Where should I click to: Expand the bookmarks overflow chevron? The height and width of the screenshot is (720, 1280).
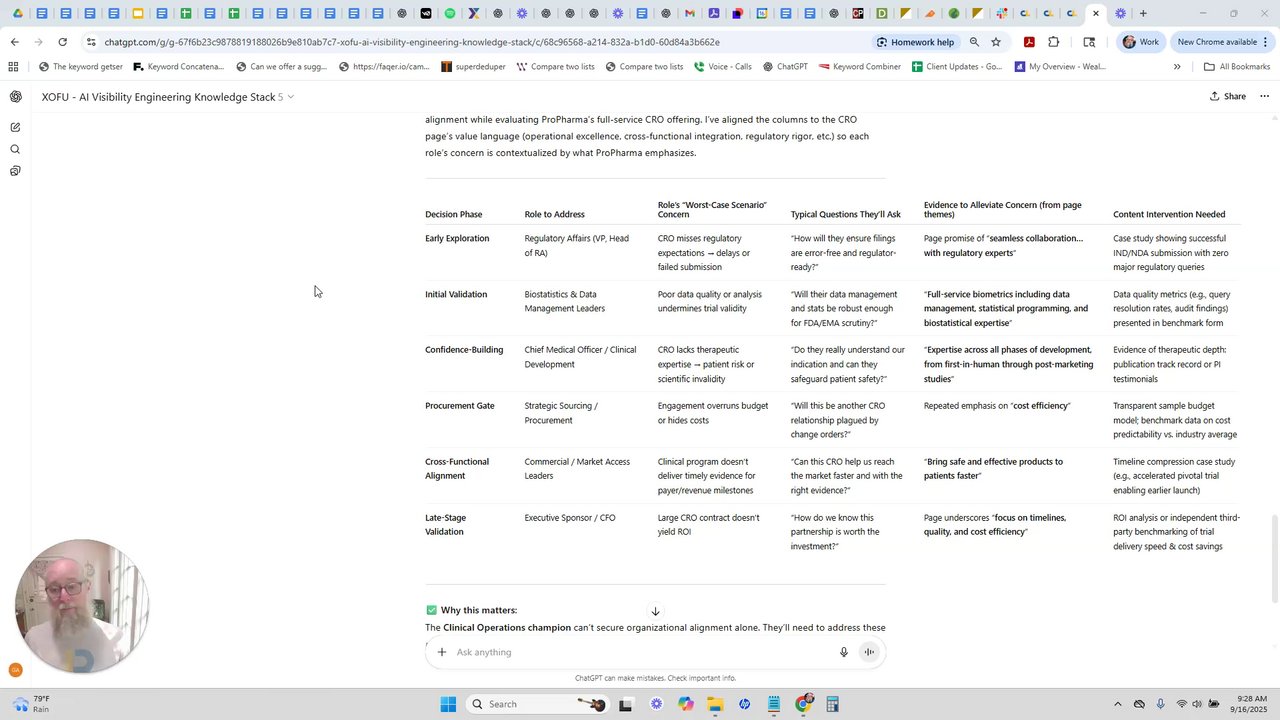point(1177,67)
